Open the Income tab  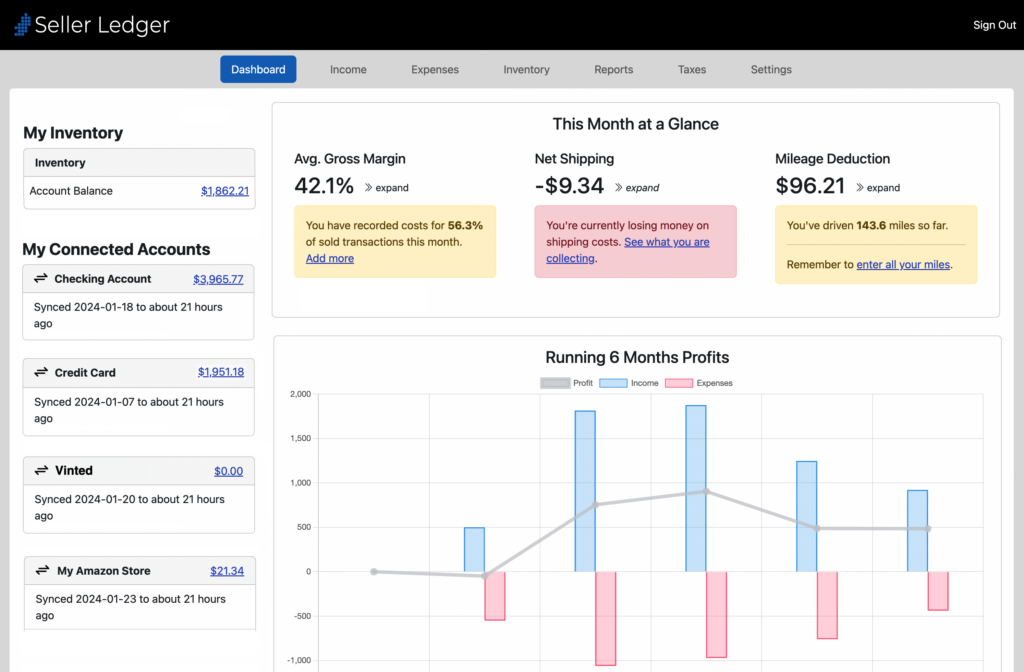(348, 69)
